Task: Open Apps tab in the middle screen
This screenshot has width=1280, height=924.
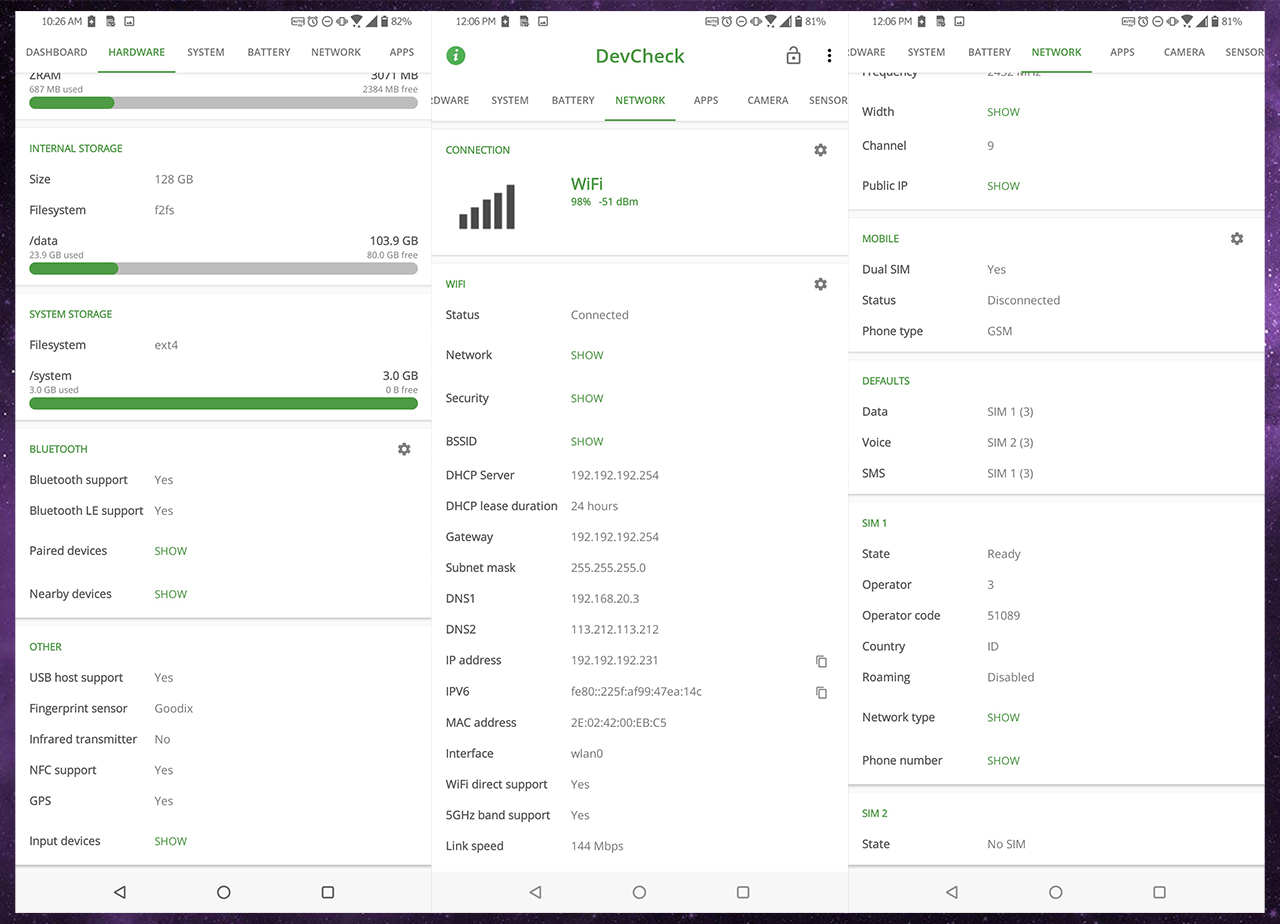Action: [706, 100]
